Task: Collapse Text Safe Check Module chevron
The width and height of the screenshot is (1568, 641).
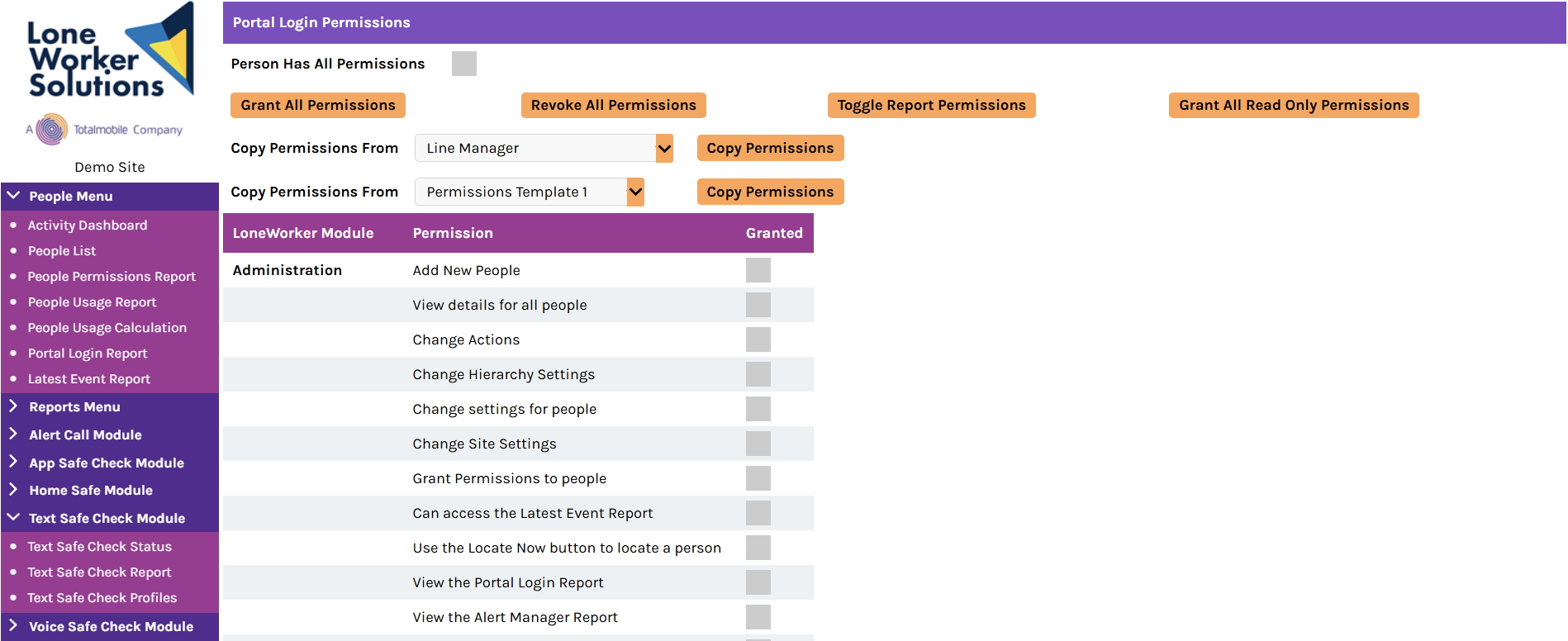Action: (13, 518)
